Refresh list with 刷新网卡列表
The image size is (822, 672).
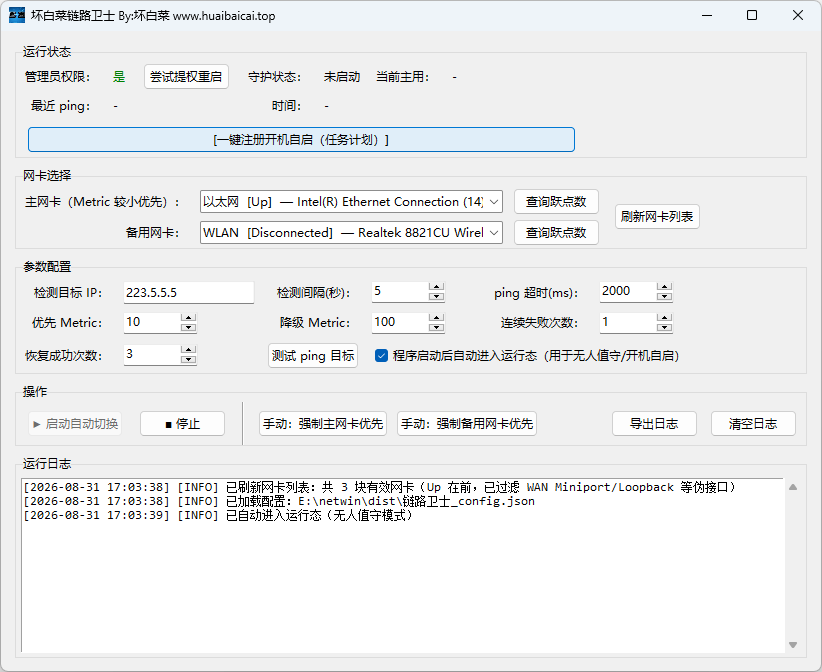click(x=657, y=216)
